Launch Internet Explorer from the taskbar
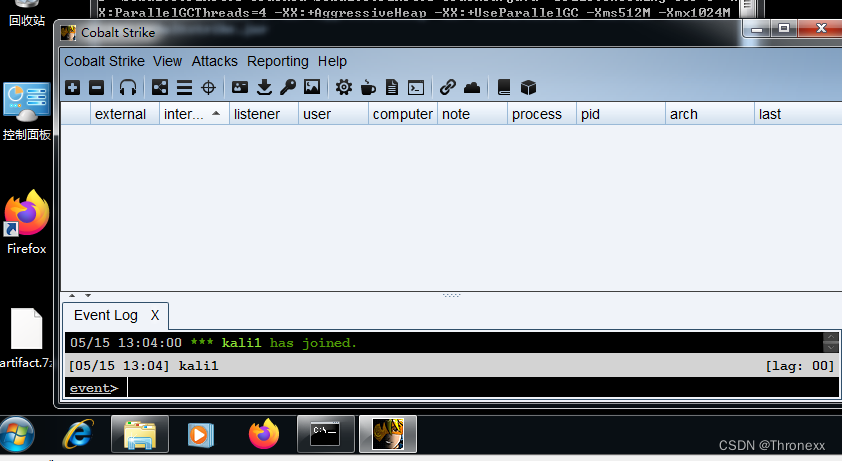This screenshot has width=842, height=461. [x=78, y=434]
